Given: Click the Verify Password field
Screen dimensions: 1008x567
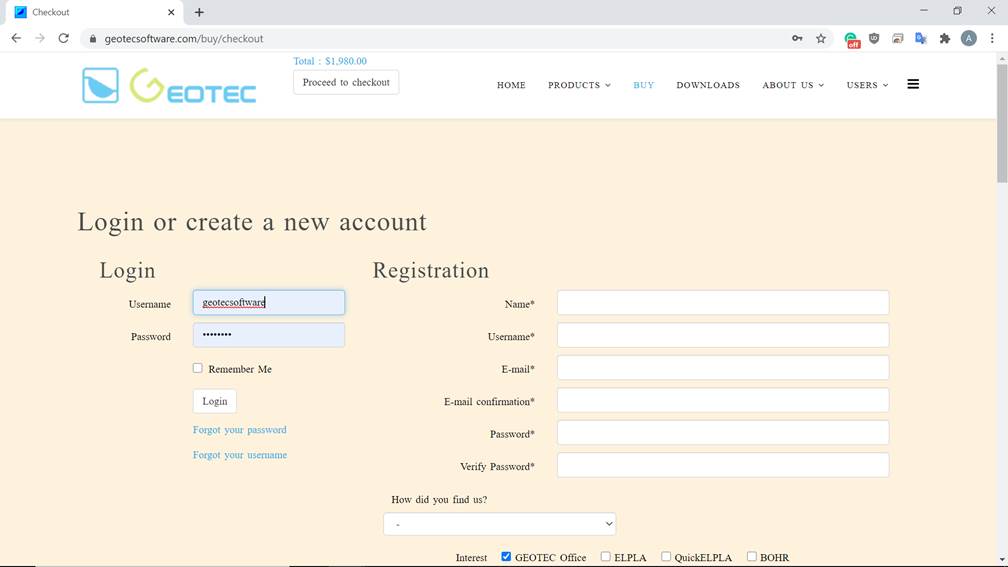Looking at the screenshot, I should click(723, 465).
